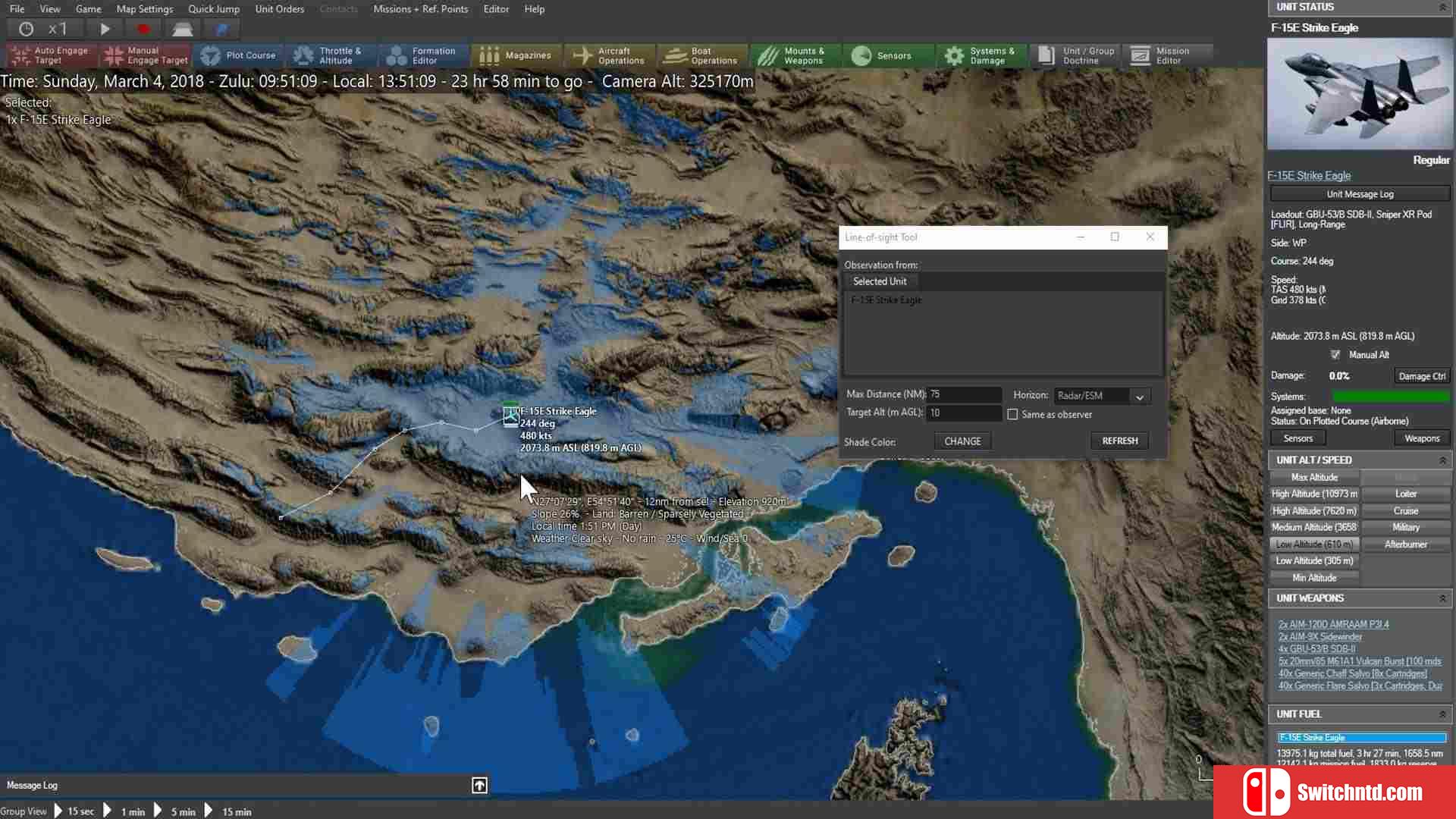Open the Unit Message Log
This screenshot has height=819, width=1456.
click(1360, 194)
